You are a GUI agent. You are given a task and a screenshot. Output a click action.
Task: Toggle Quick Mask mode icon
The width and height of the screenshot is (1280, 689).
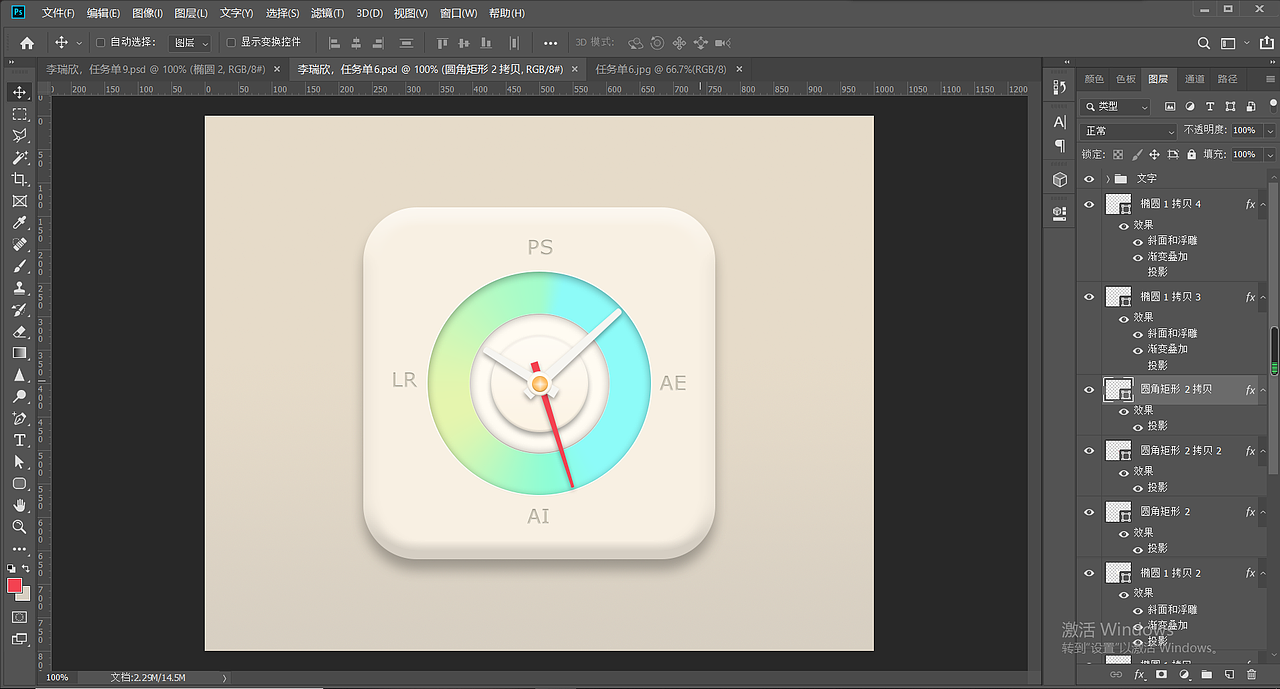tap(19, 616)
